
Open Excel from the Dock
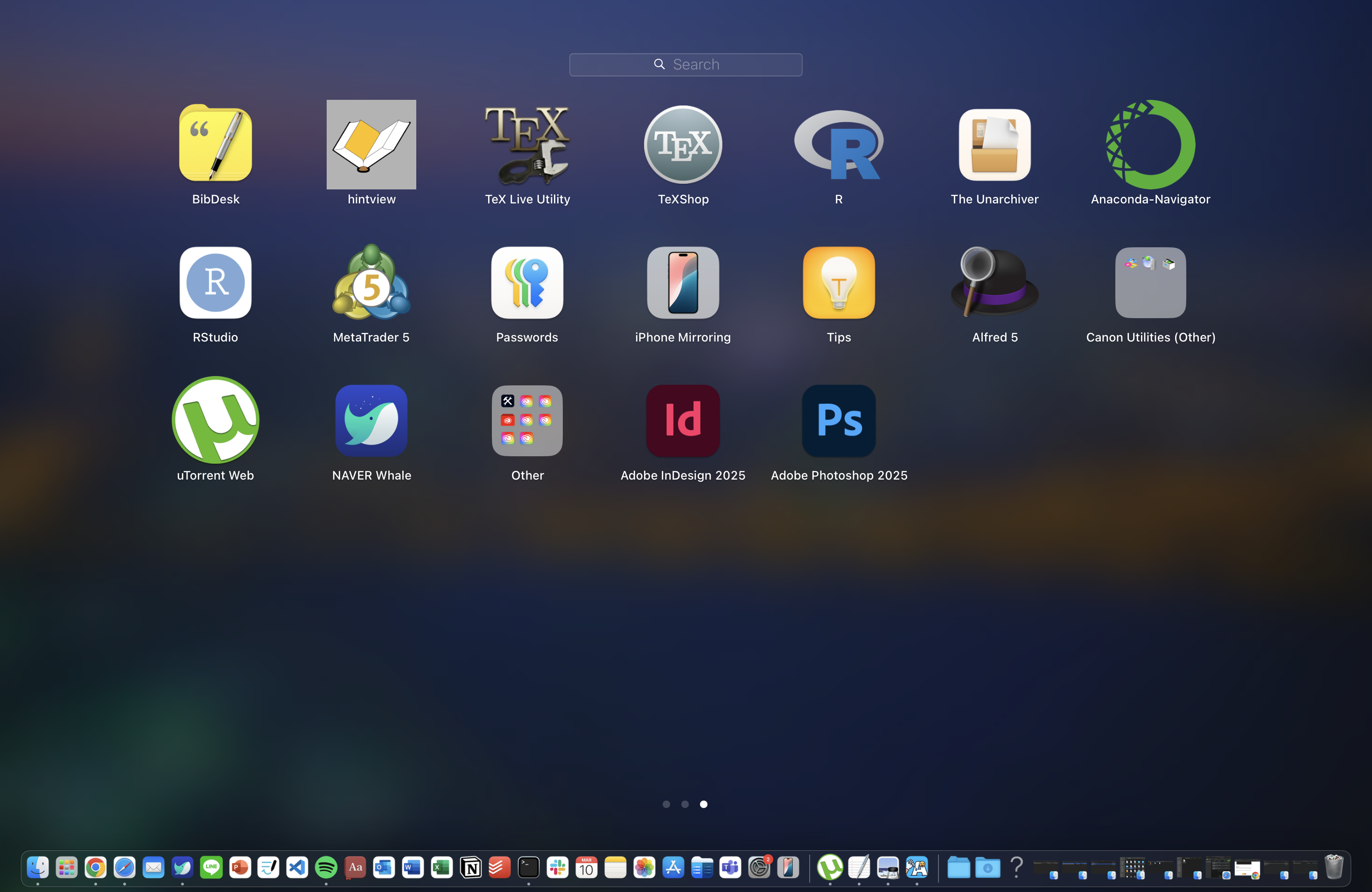click(x=441, y=867)
